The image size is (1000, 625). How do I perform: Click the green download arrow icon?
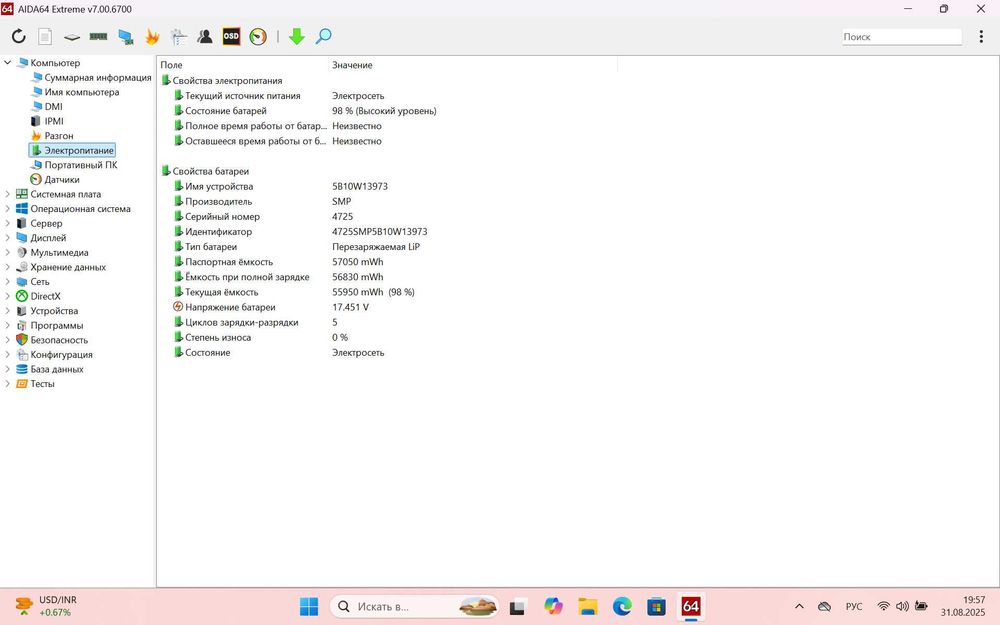(297, 36)
